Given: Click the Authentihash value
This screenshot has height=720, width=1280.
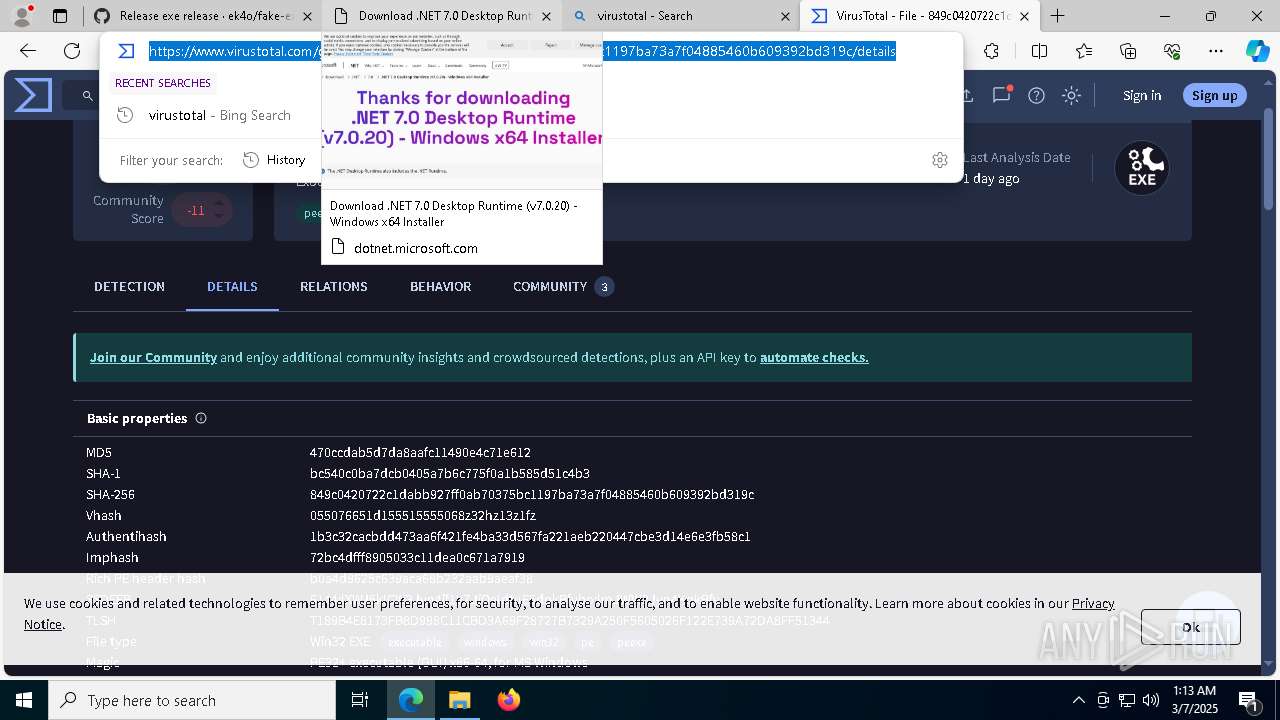Looking at the screenshot, I should [x=530, y=536].
